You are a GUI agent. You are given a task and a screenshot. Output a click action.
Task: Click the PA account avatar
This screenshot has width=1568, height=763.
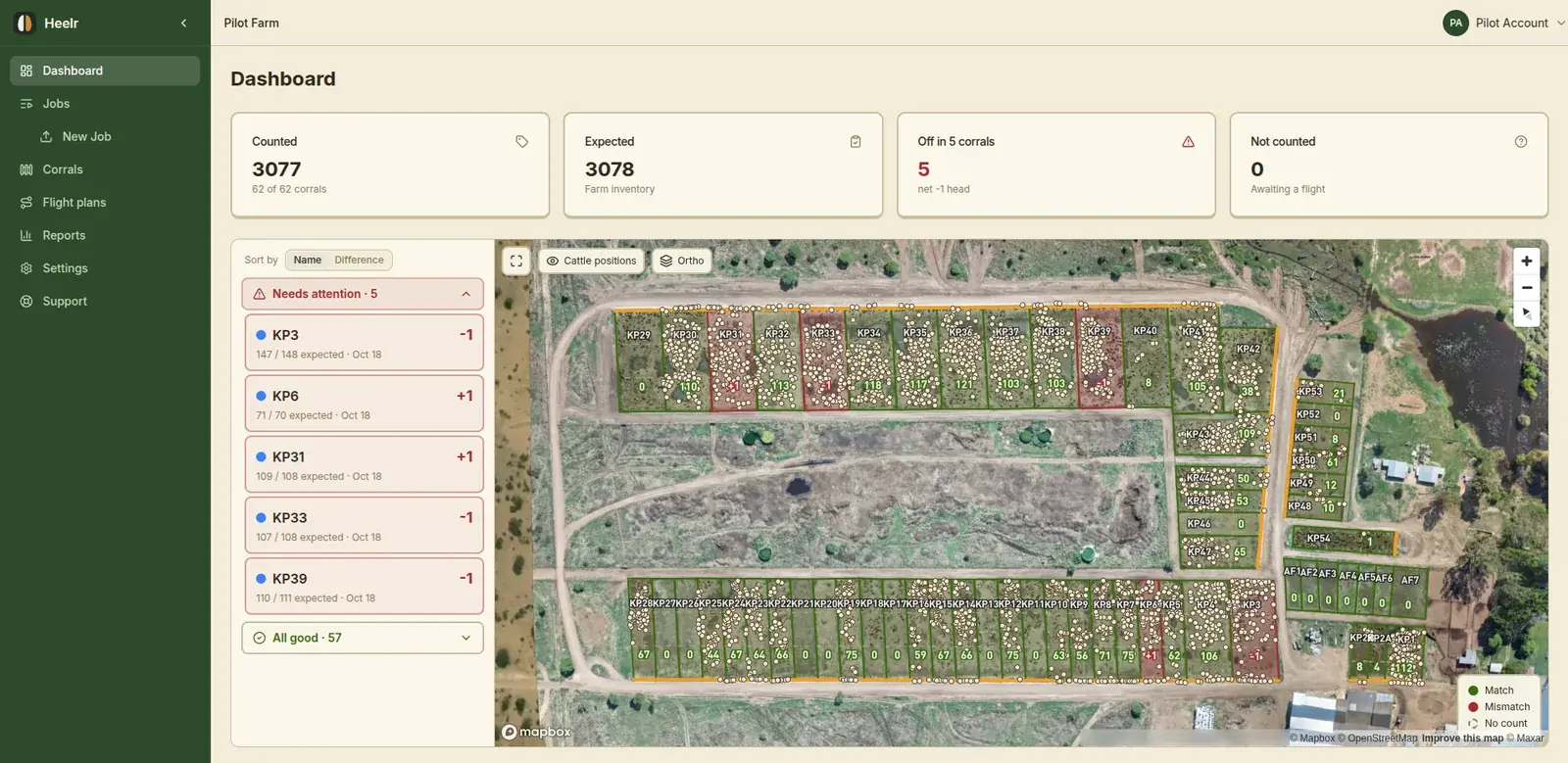tap(1455, 23)
